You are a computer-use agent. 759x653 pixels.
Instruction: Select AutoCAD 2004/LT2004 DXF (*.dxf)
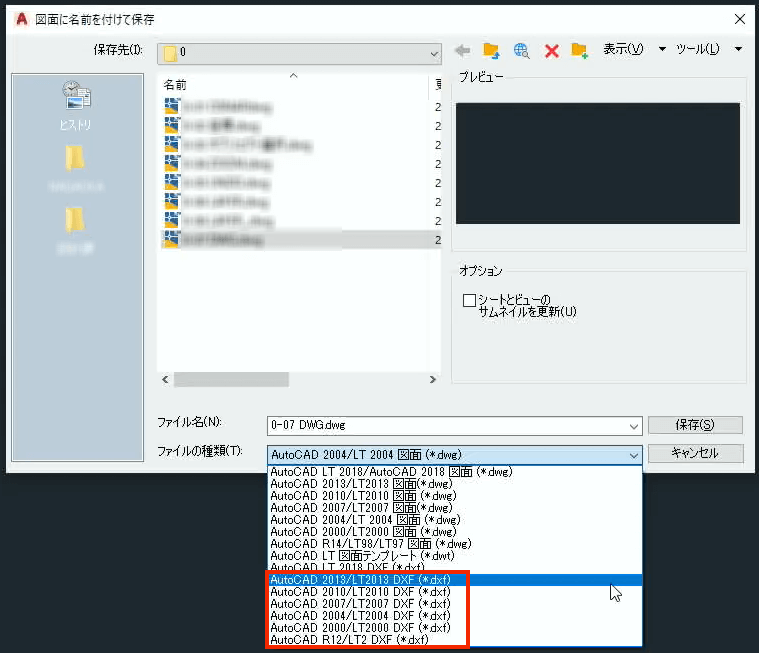coord(455,616)
